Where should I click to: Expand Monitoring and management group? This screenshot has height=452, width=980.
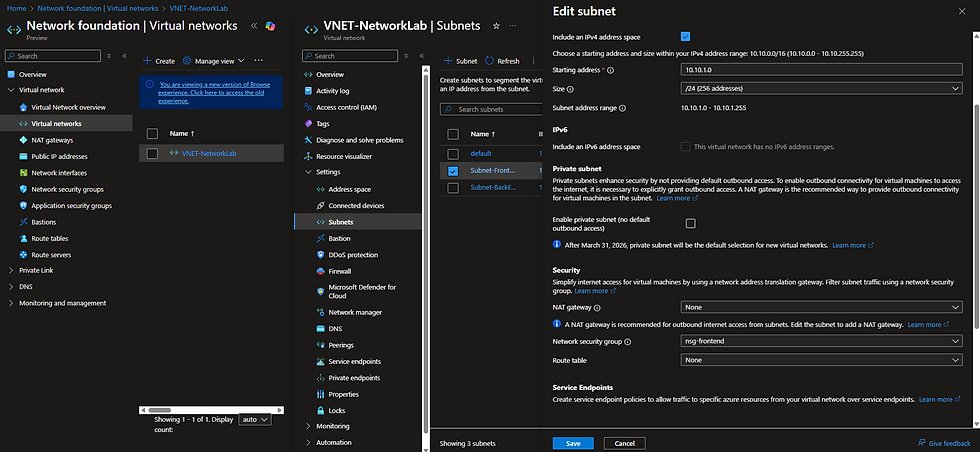(11, 303)
